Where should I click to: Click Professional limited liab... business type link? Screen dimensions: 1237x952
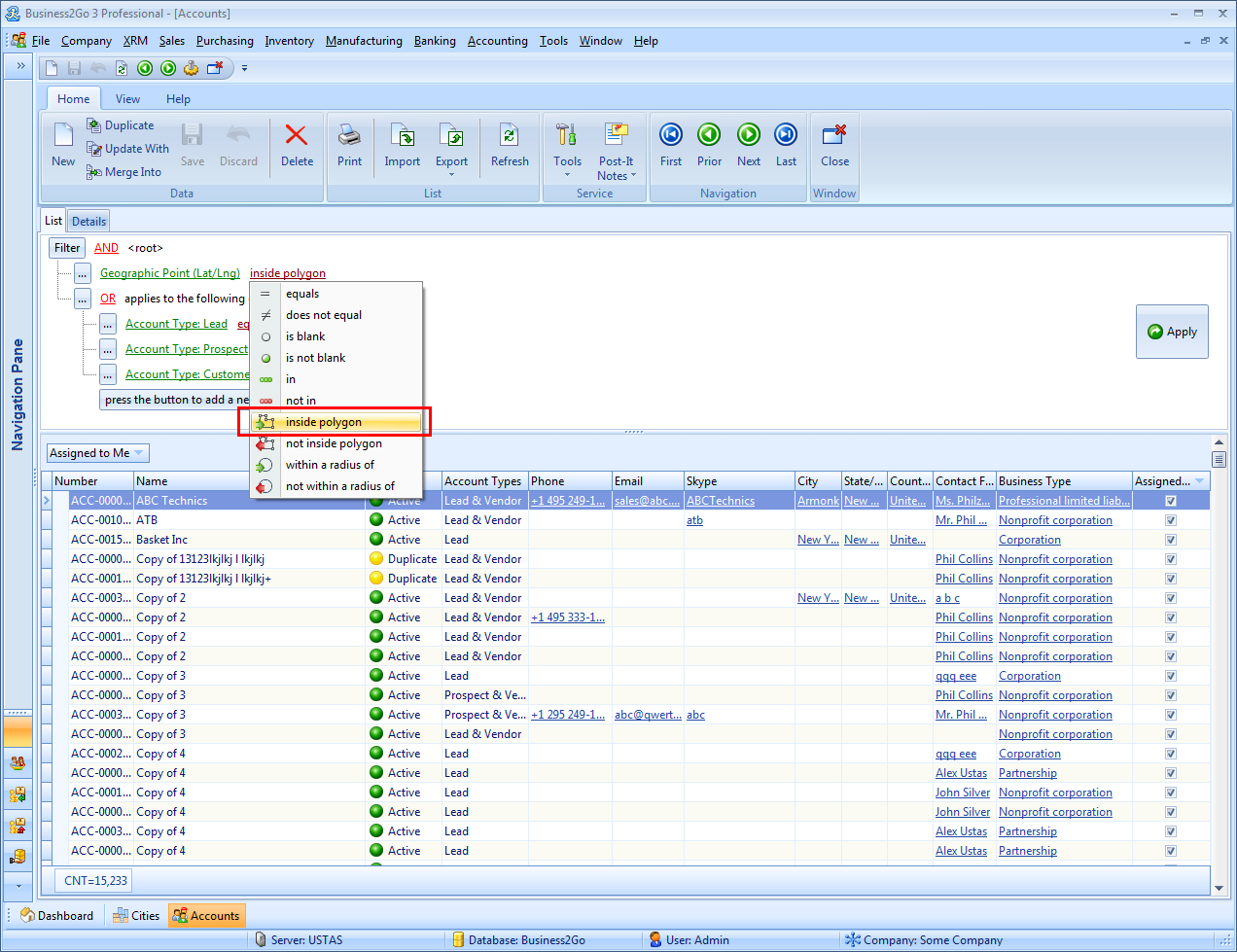click(x=1064, y=501)
